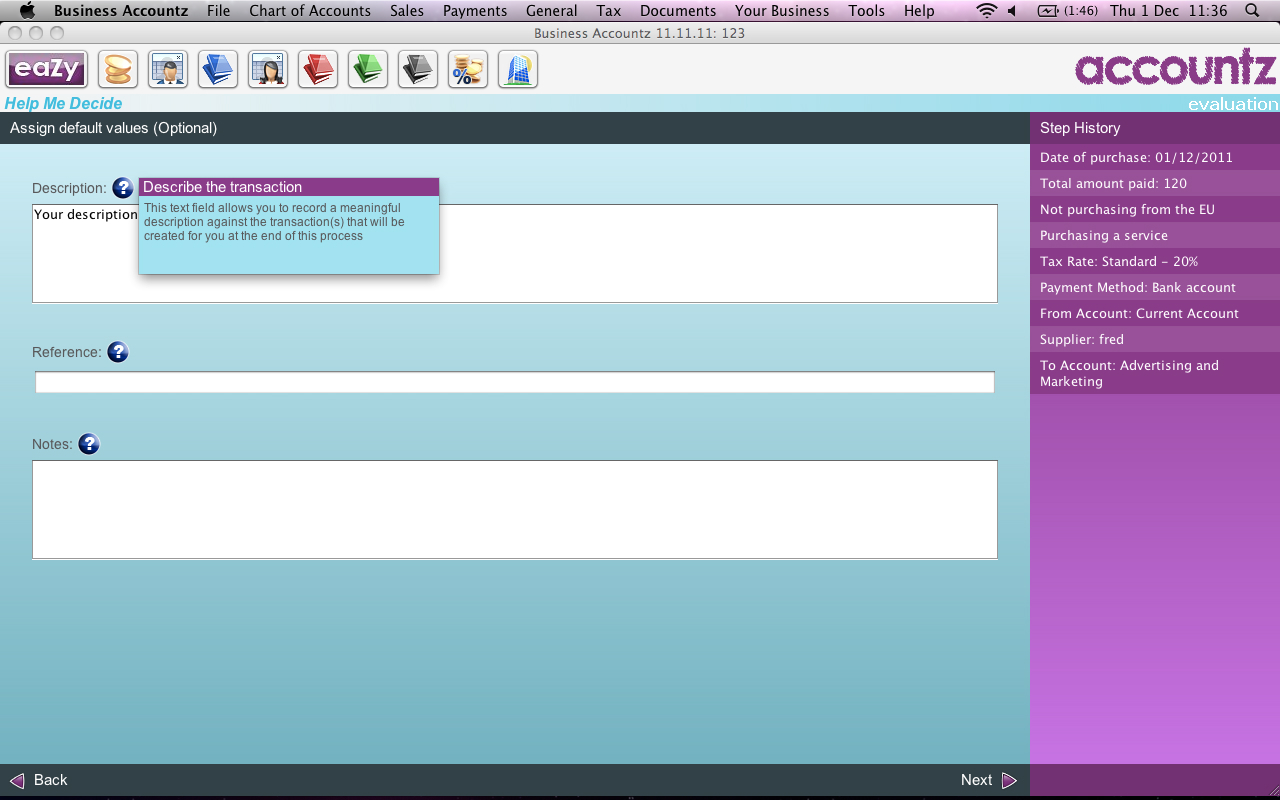Open the File menu
1280x800 pixels.
tap(218, 11)
